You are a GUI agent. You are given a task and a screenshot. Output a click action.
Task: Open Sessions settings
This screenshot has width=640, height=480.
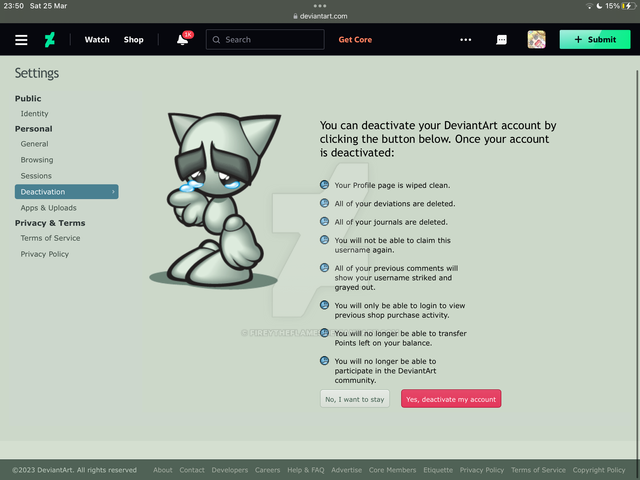pos(36,176)
